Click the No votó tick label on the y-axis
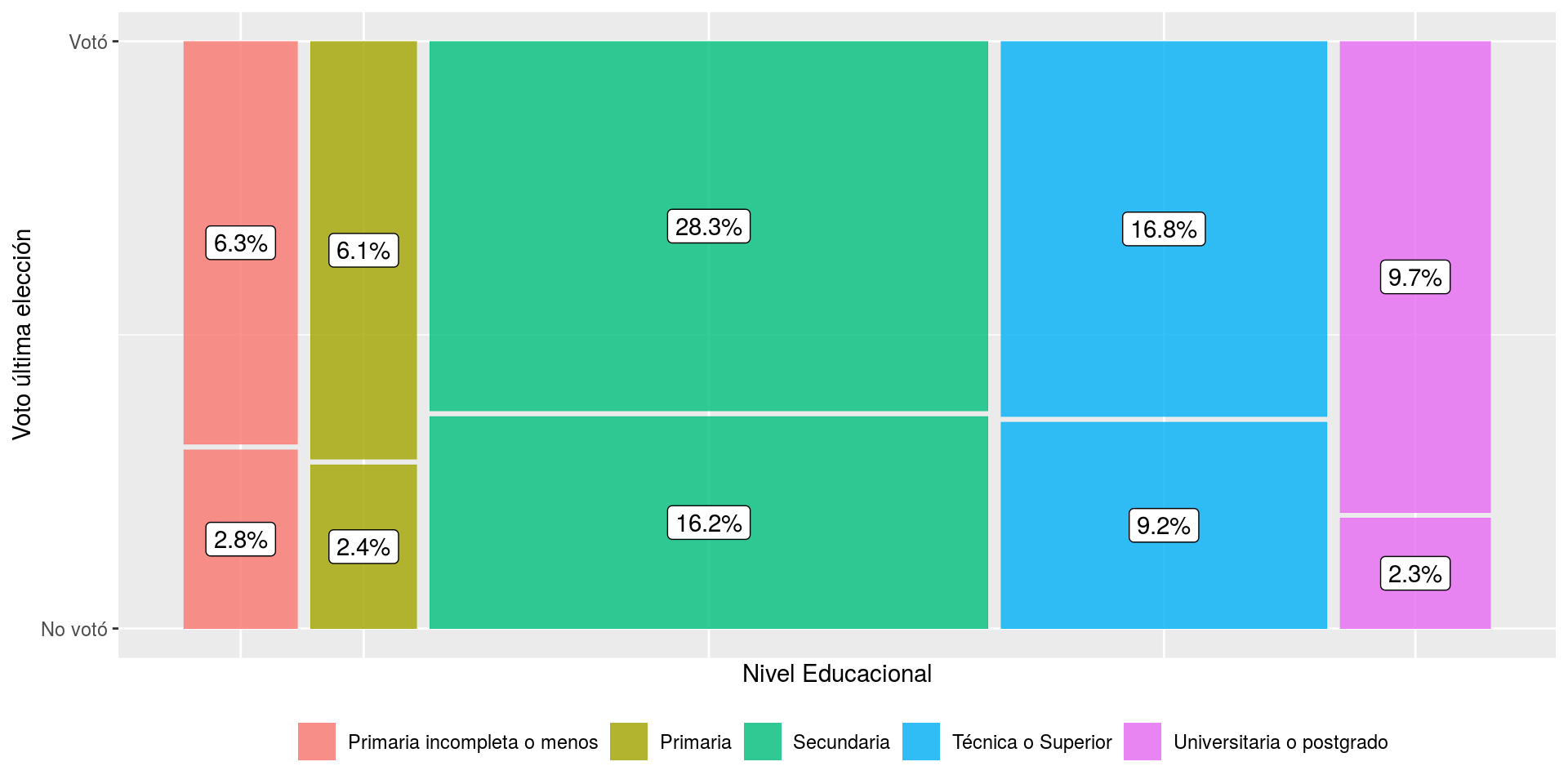Screen dimensions: 1568x784 tap(74, 630)
